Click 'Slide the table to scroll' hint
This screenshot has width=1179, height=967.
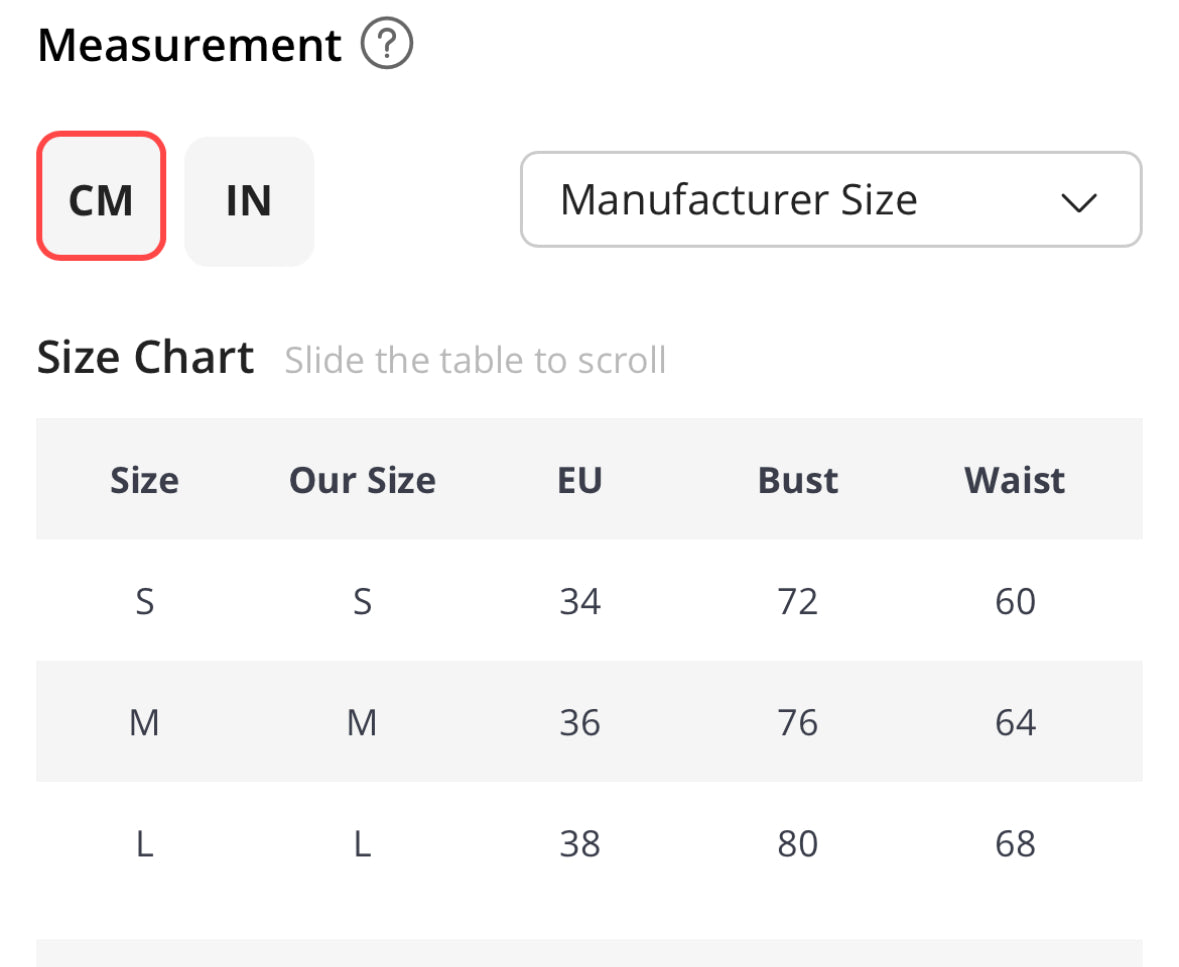[475, 360]
